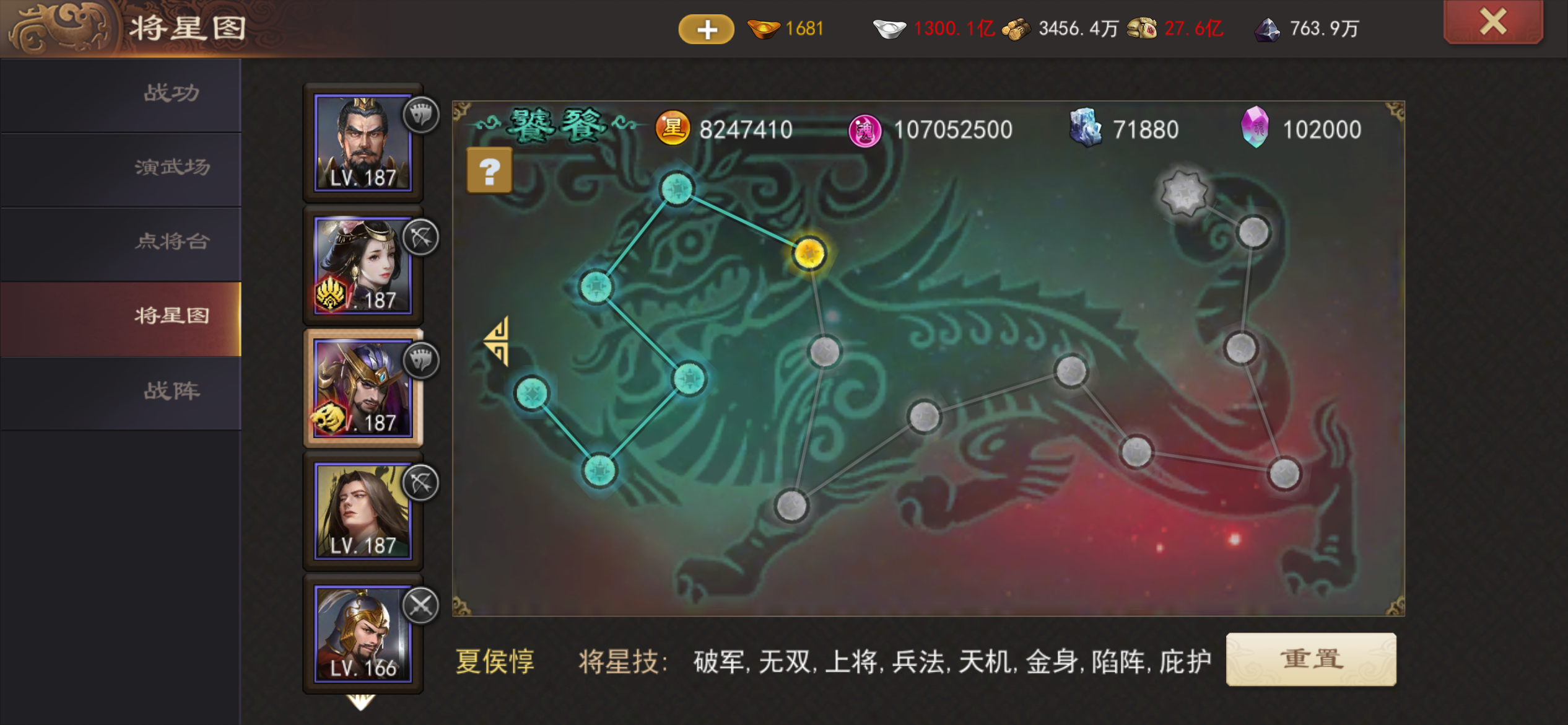This screenshot has width=1568, height=725.
Task: Click the gold plus add-ingots button
Action: [706, 29]
